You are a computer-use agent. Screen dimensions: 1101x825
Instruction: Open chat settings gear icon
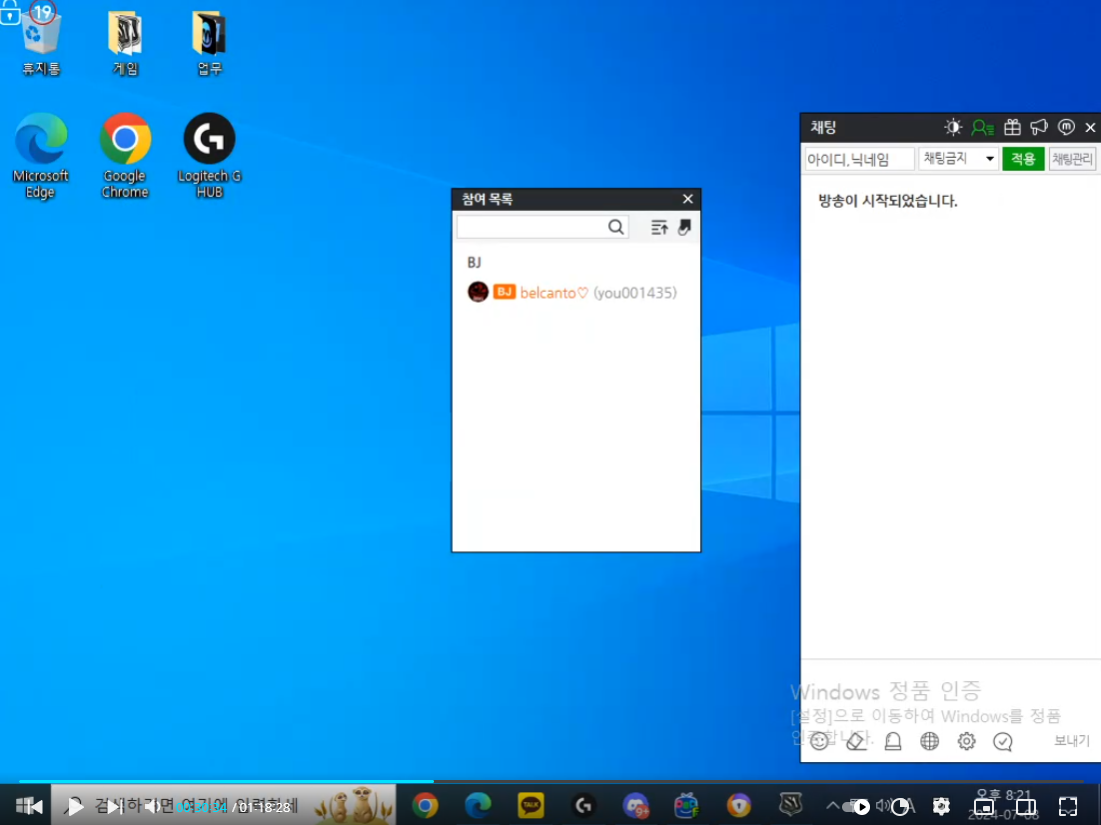pyautogui.click(x=966, y=741)
